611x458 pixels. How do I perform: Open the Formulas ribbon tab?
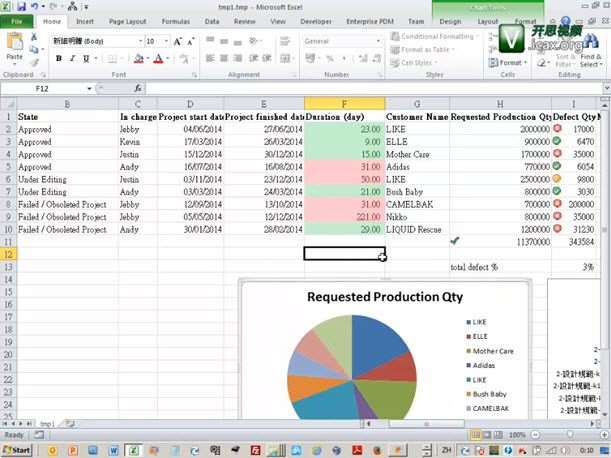point(176,20)
